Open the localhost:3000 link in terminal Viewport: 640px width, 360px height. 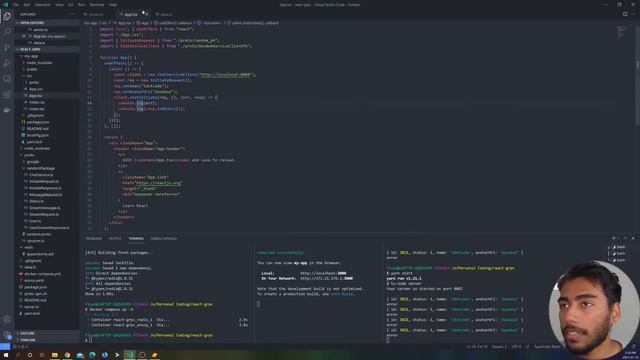pos(323,273)
